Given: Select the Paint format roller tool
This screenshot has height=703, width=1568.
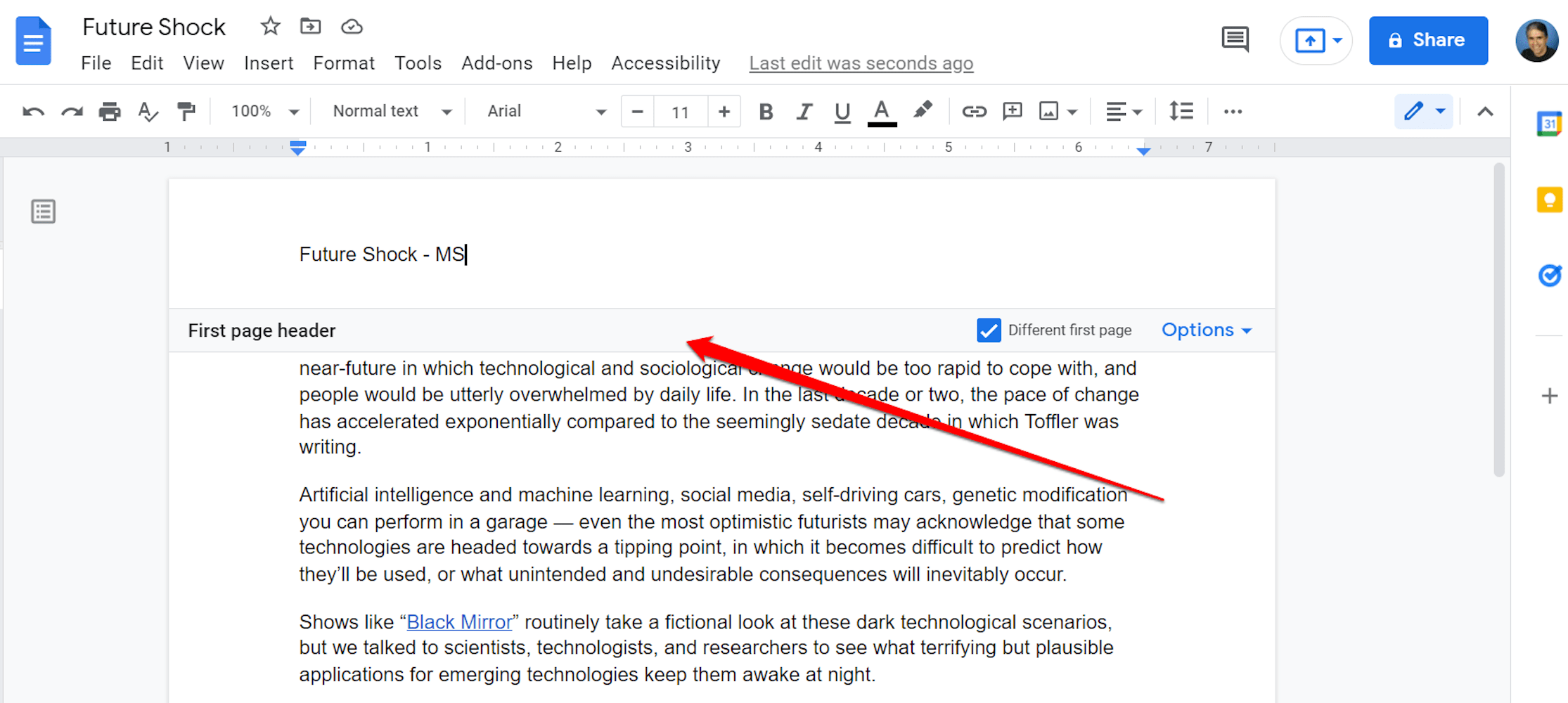Looking at the screenshot, I should click(x=186, y=112).
